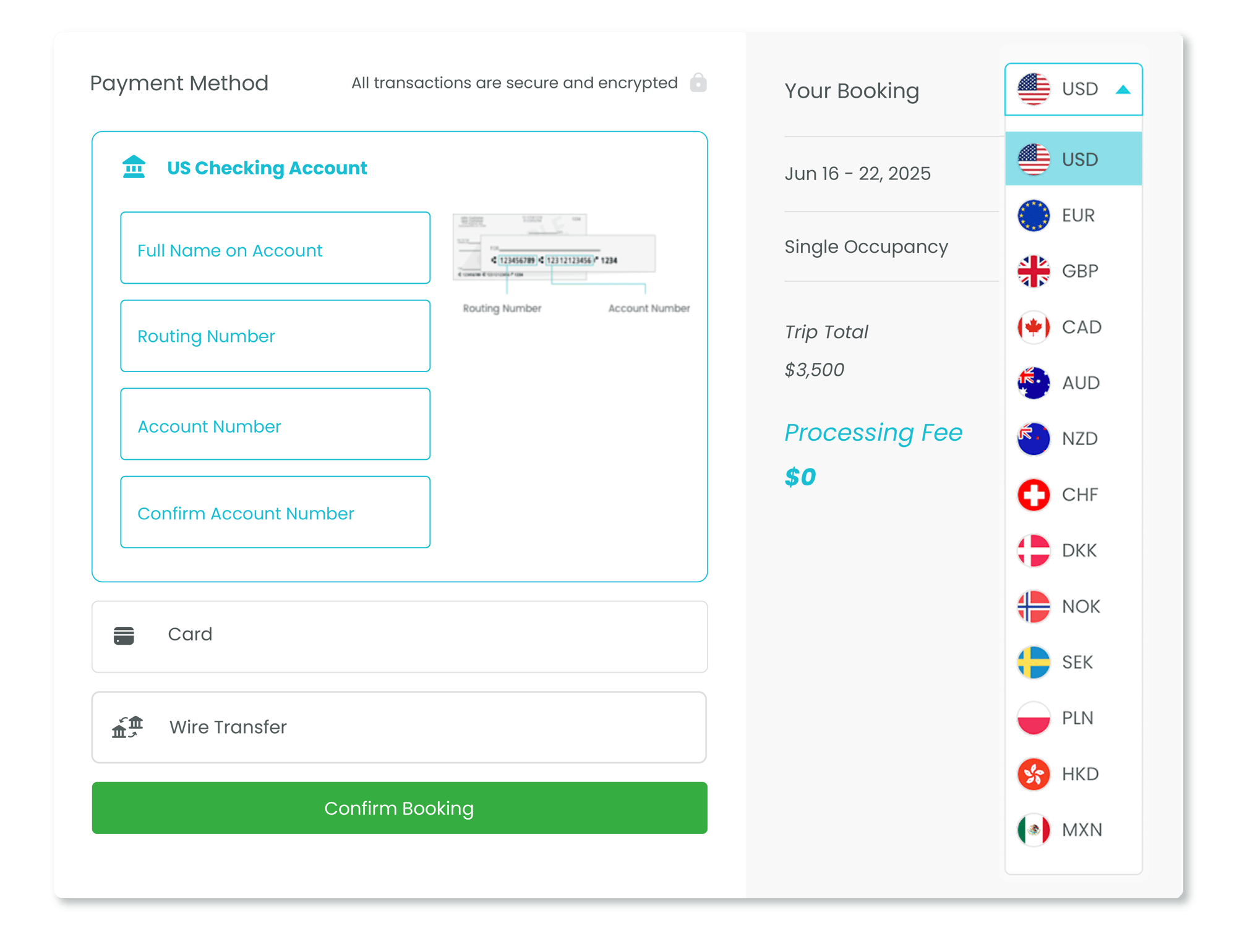This screenshot has width=1237, height=952.
Task: Select the Card payment icon
Action: 124,634
